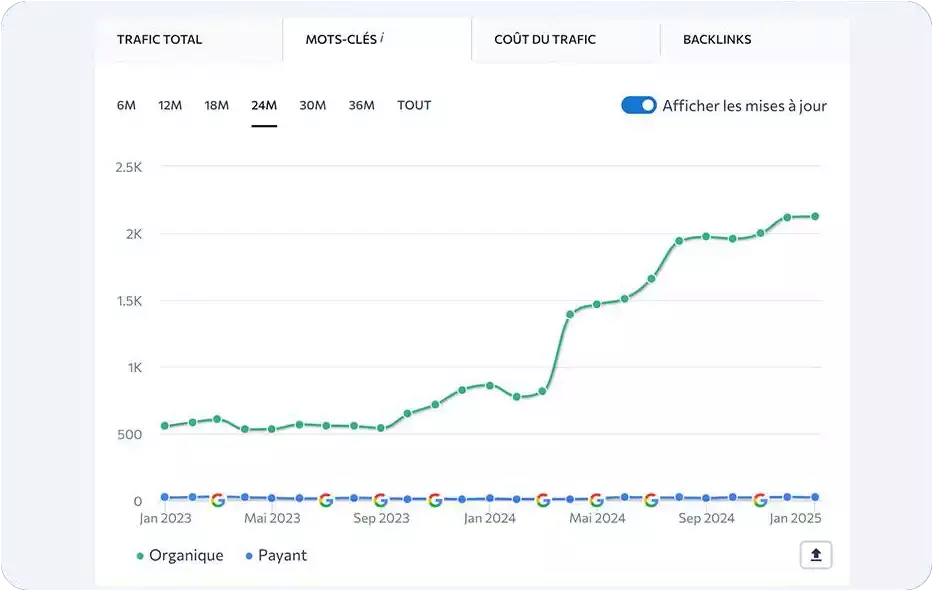Click Google update icon between Sep 2023 and Jan 2024
The image size is (933, 591).
(435, 500)
